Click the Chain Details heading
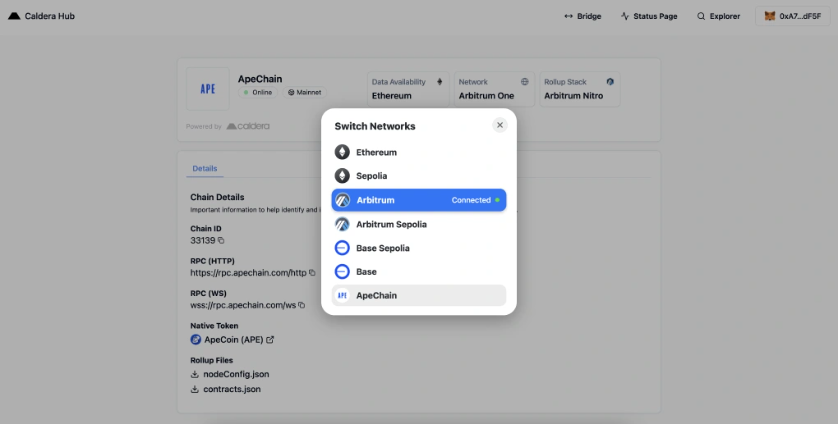 point(217,197)
